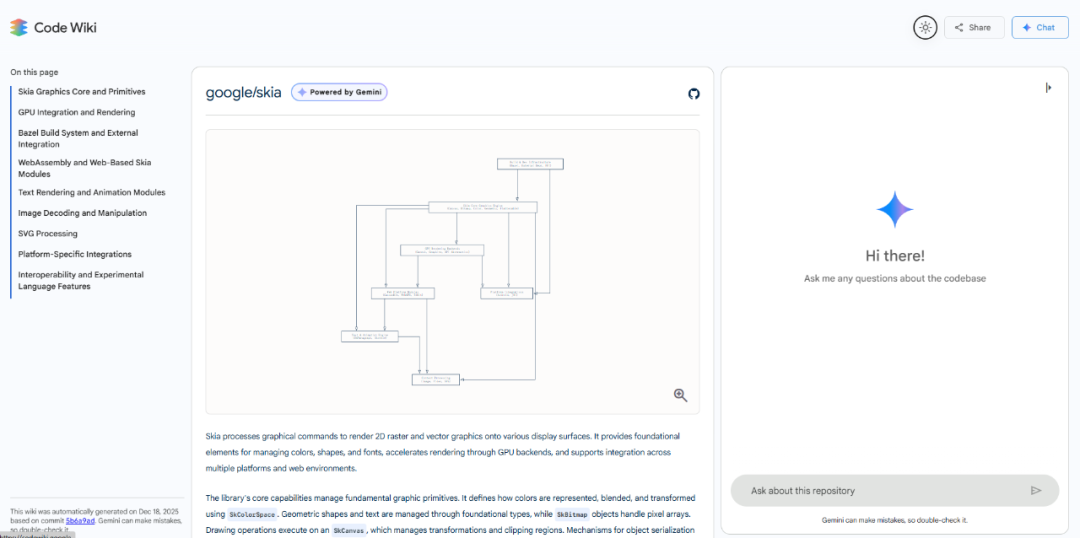The width and height of the screenshot is (1080, 538).
Task: Focus the Ask about this repository field
Action: tap(895, 490)
